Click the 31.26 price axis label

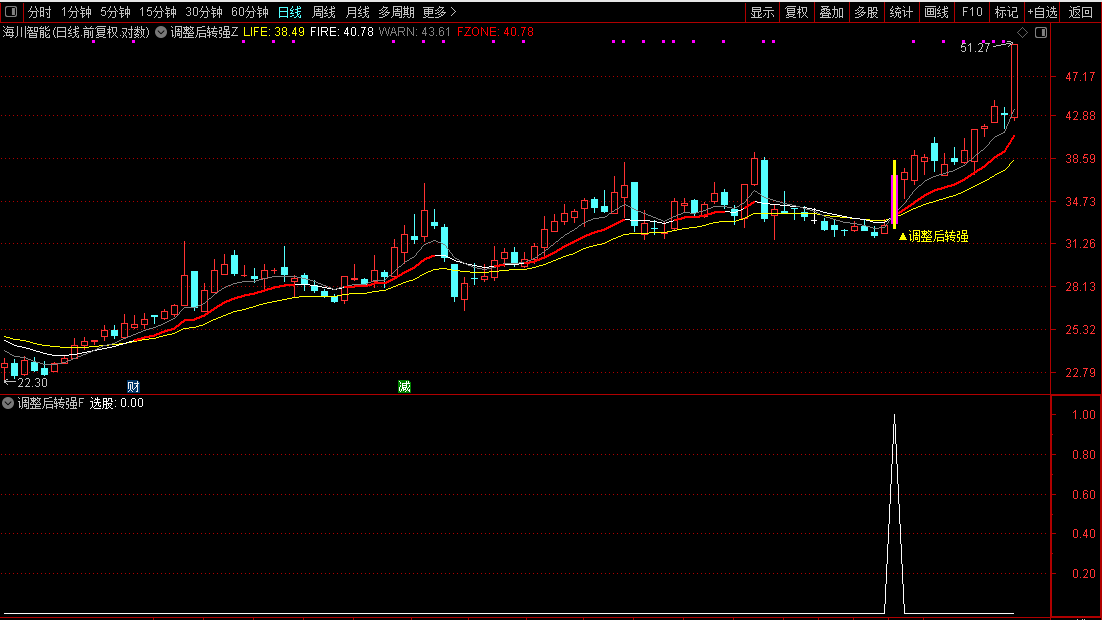click(x=1080, y=244)
